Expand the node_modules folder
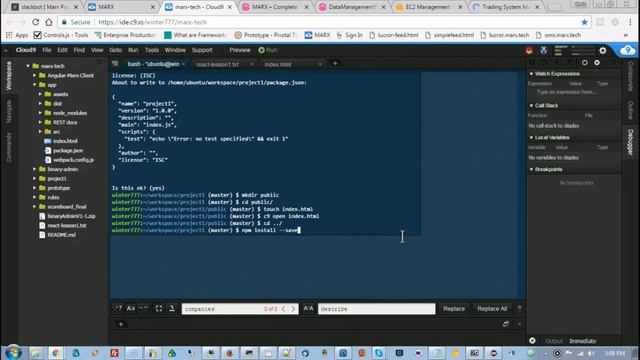 (40, 113)
